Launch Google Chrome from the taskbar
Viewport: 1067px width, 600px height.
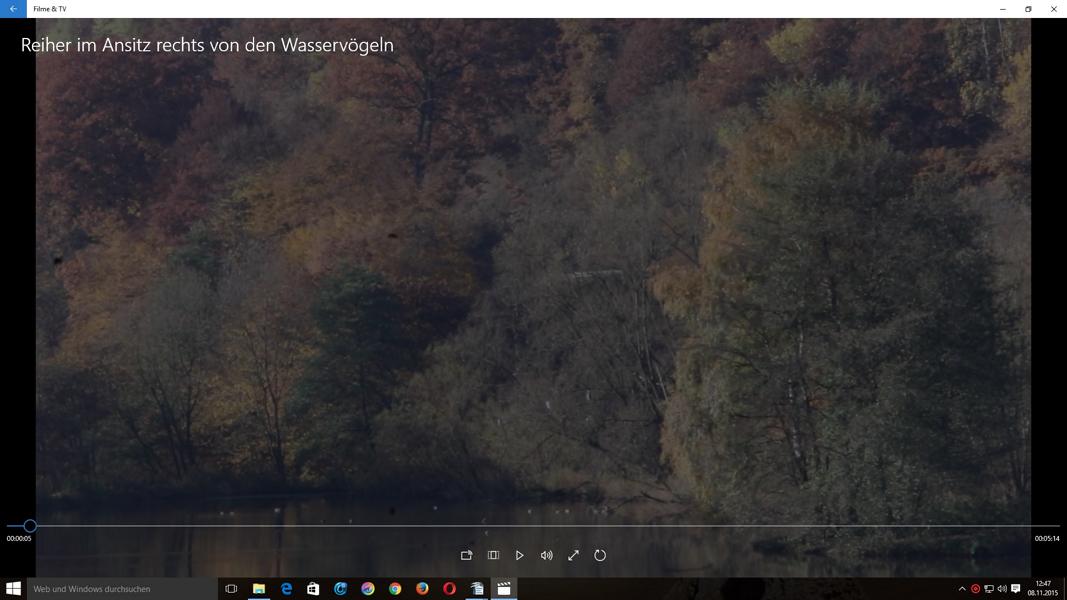[395, 588]
